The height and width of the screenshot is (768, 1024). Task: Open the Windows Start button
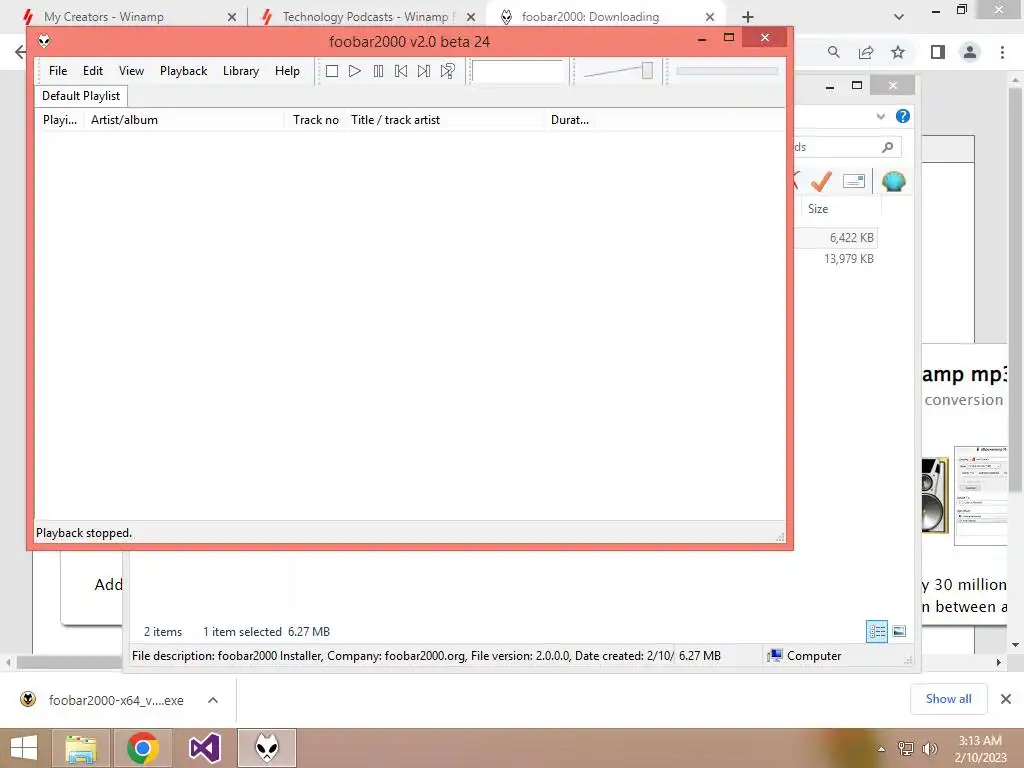[24, 748]
